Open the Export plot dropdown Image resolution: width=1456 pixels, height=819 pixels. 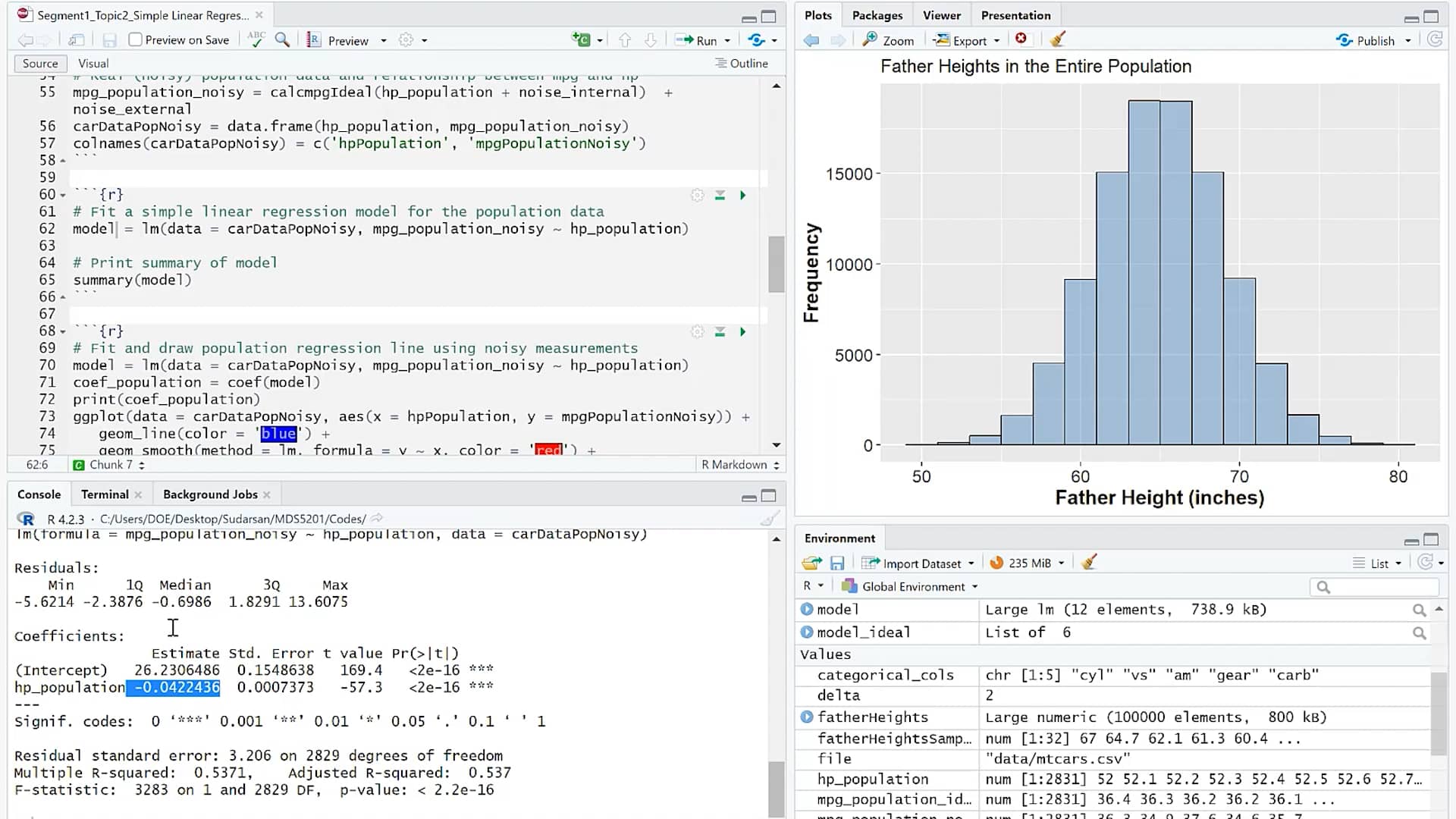pyautogui.click(x=966, y=40)
